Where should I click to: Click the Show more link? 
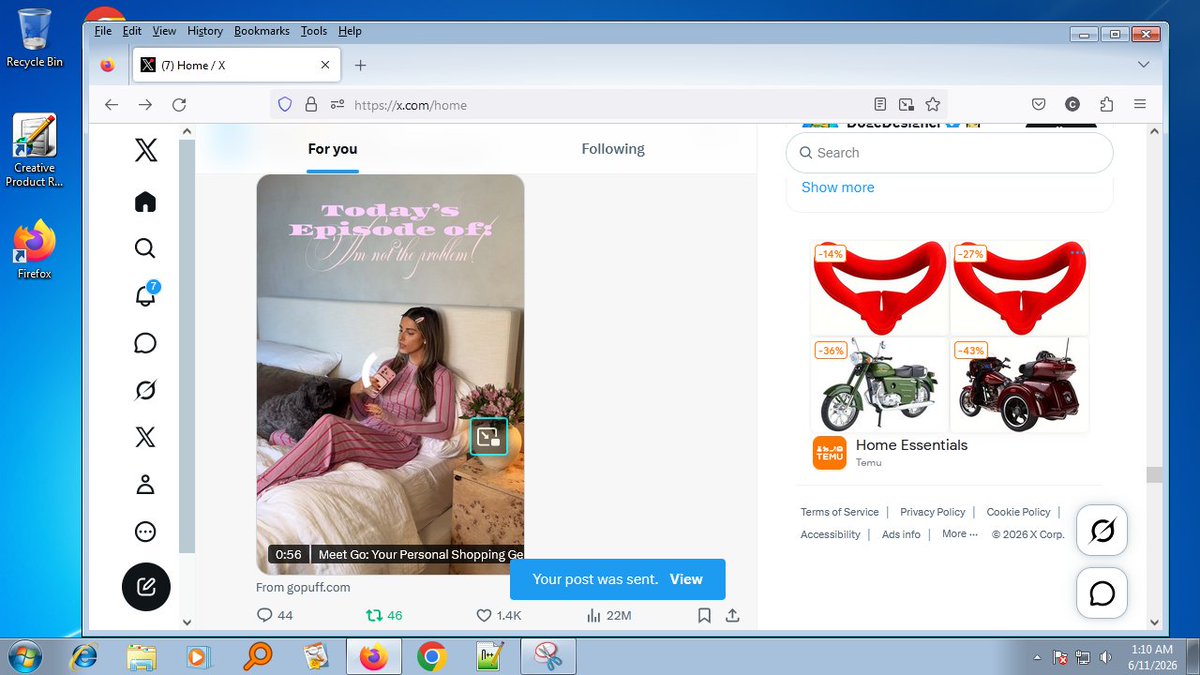pos(837,187)
